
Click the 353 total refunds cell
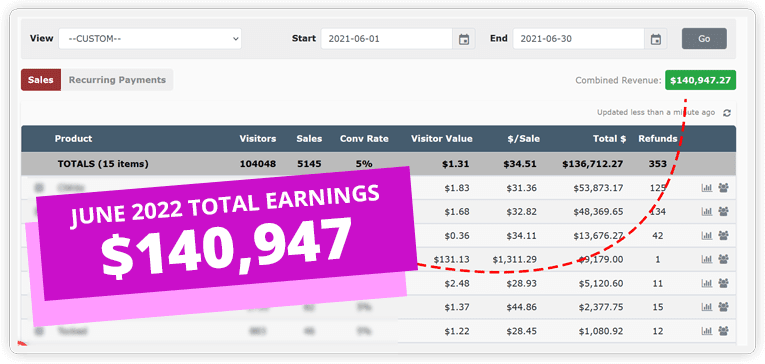point(658,164)
